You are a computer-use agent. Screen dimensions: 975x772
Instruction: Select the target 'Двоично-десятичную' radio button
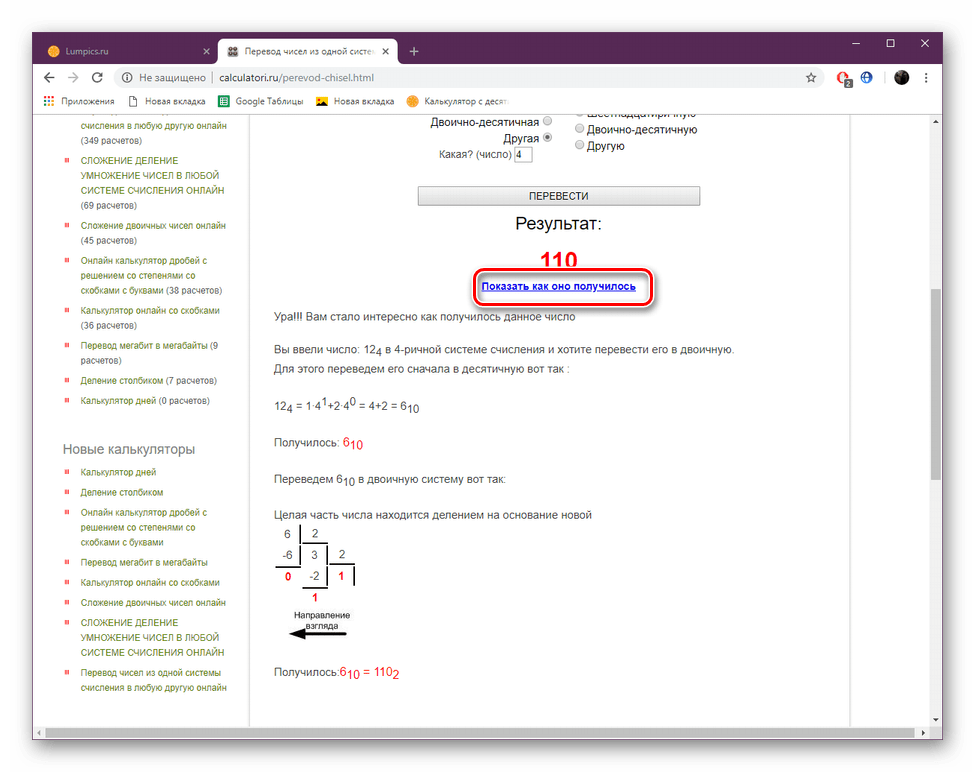click(580, 129)
